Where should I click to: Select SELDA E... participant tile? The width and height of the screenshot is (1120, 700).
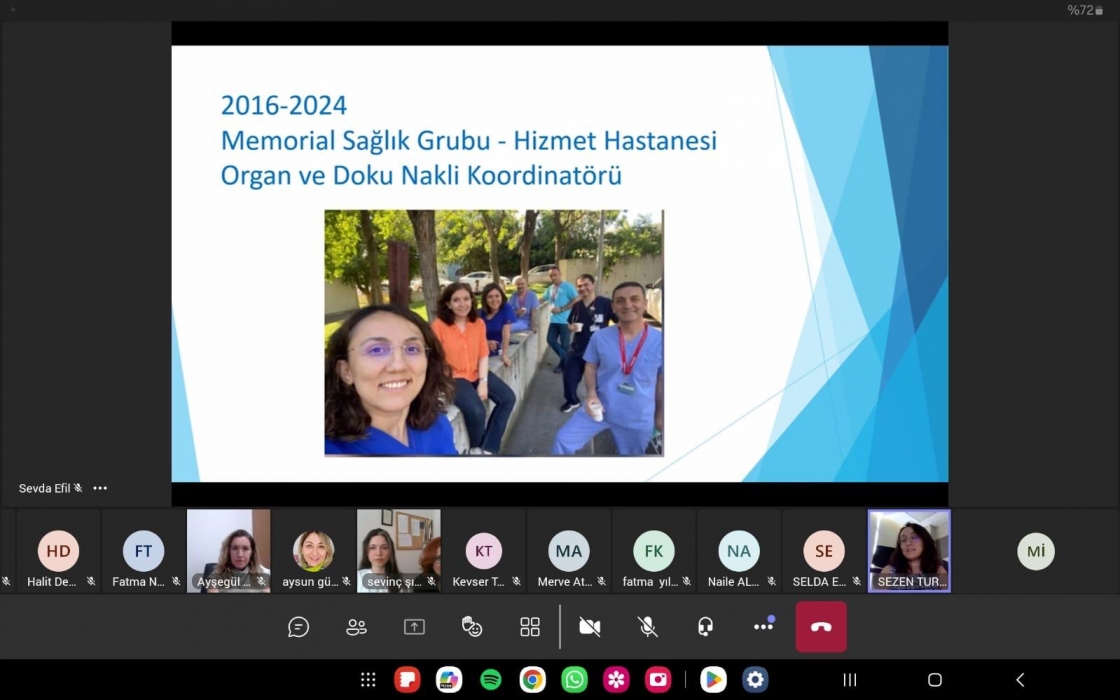[824, 551]
